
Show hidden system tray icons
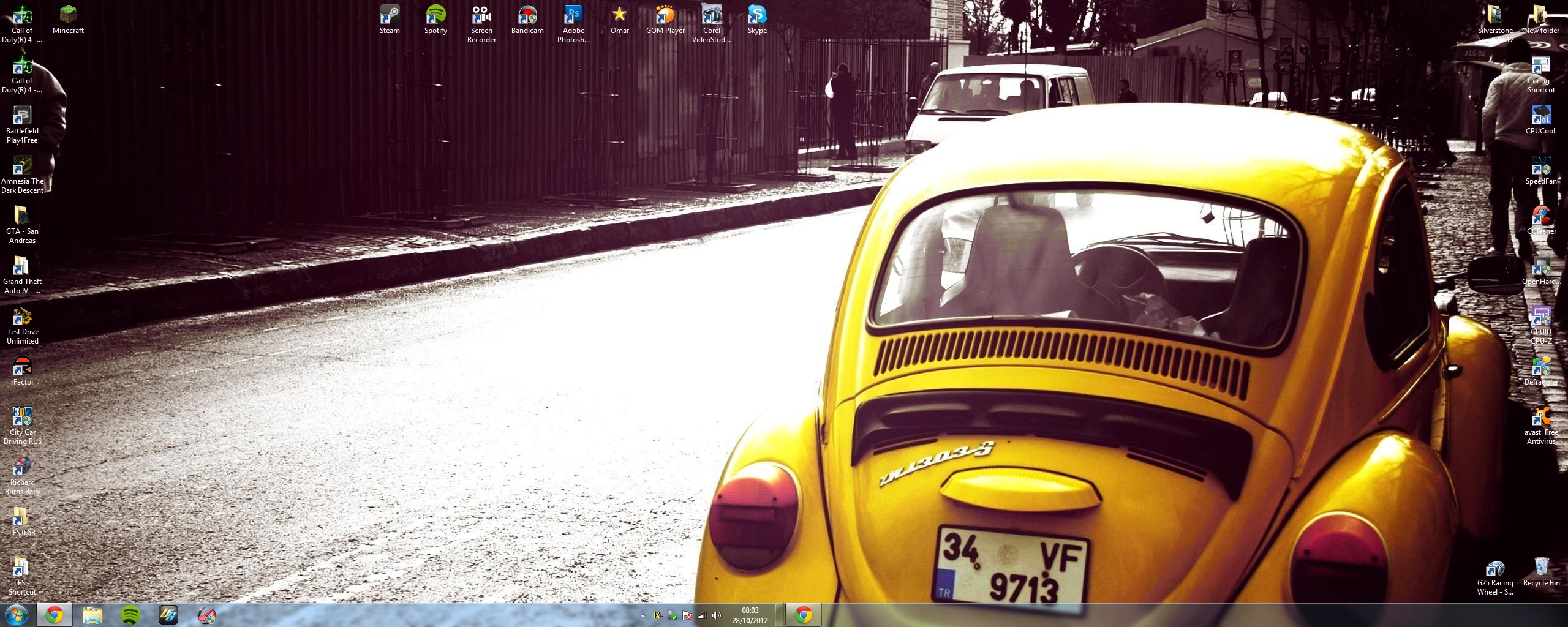coord(643,615)
